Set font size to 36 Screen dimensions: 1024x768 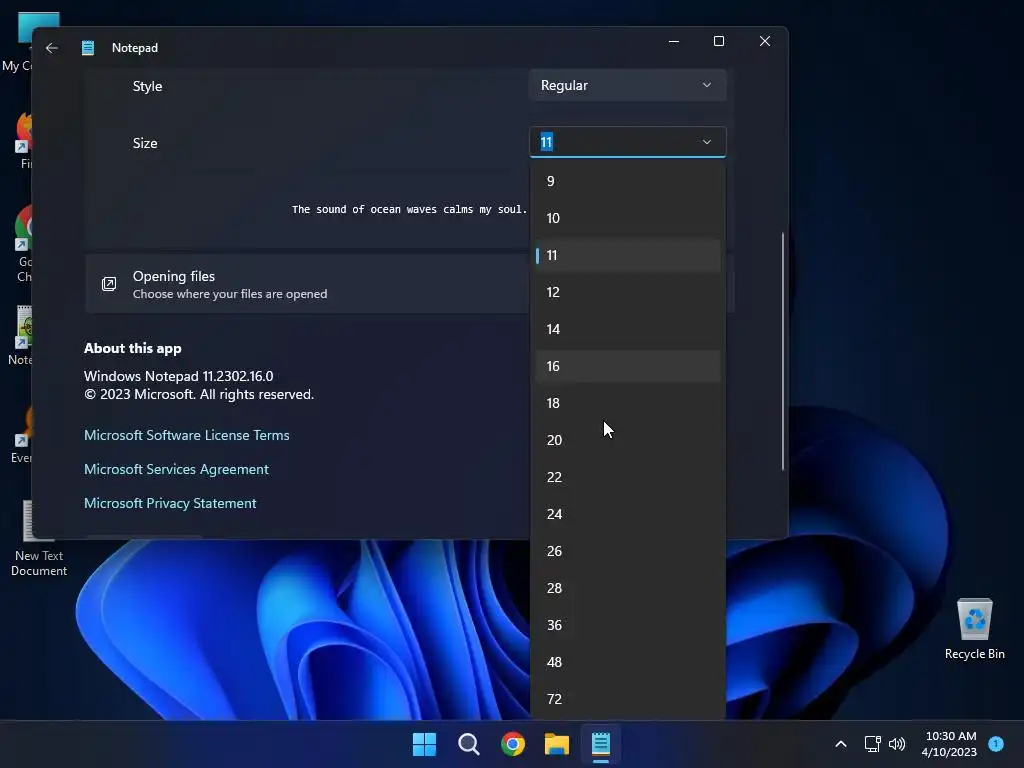click(x=628, y=625)
